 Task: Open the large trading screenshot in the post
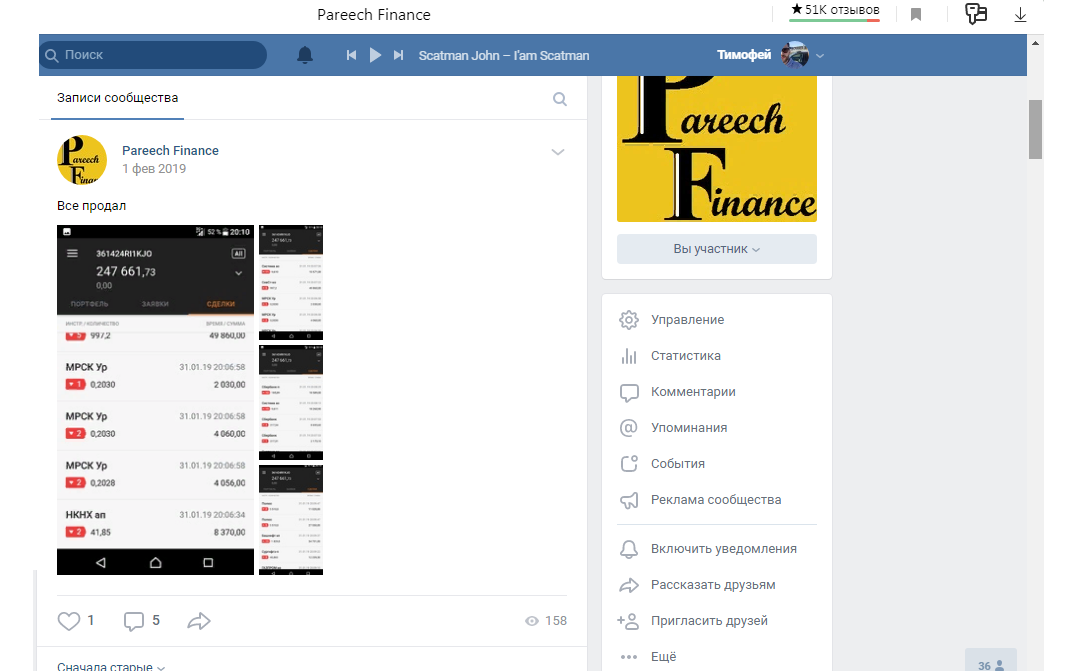coord(155,399)
